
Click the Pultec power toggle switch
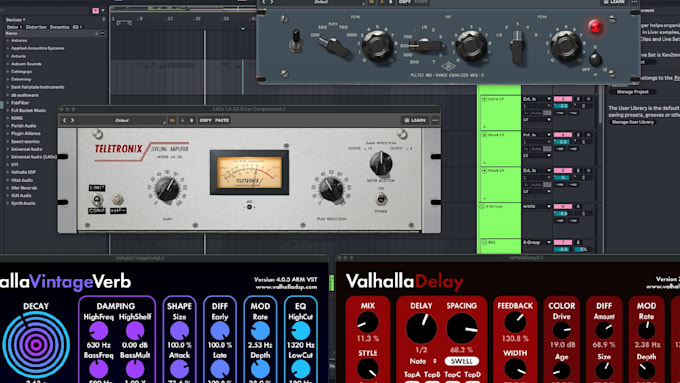[296, 41]
